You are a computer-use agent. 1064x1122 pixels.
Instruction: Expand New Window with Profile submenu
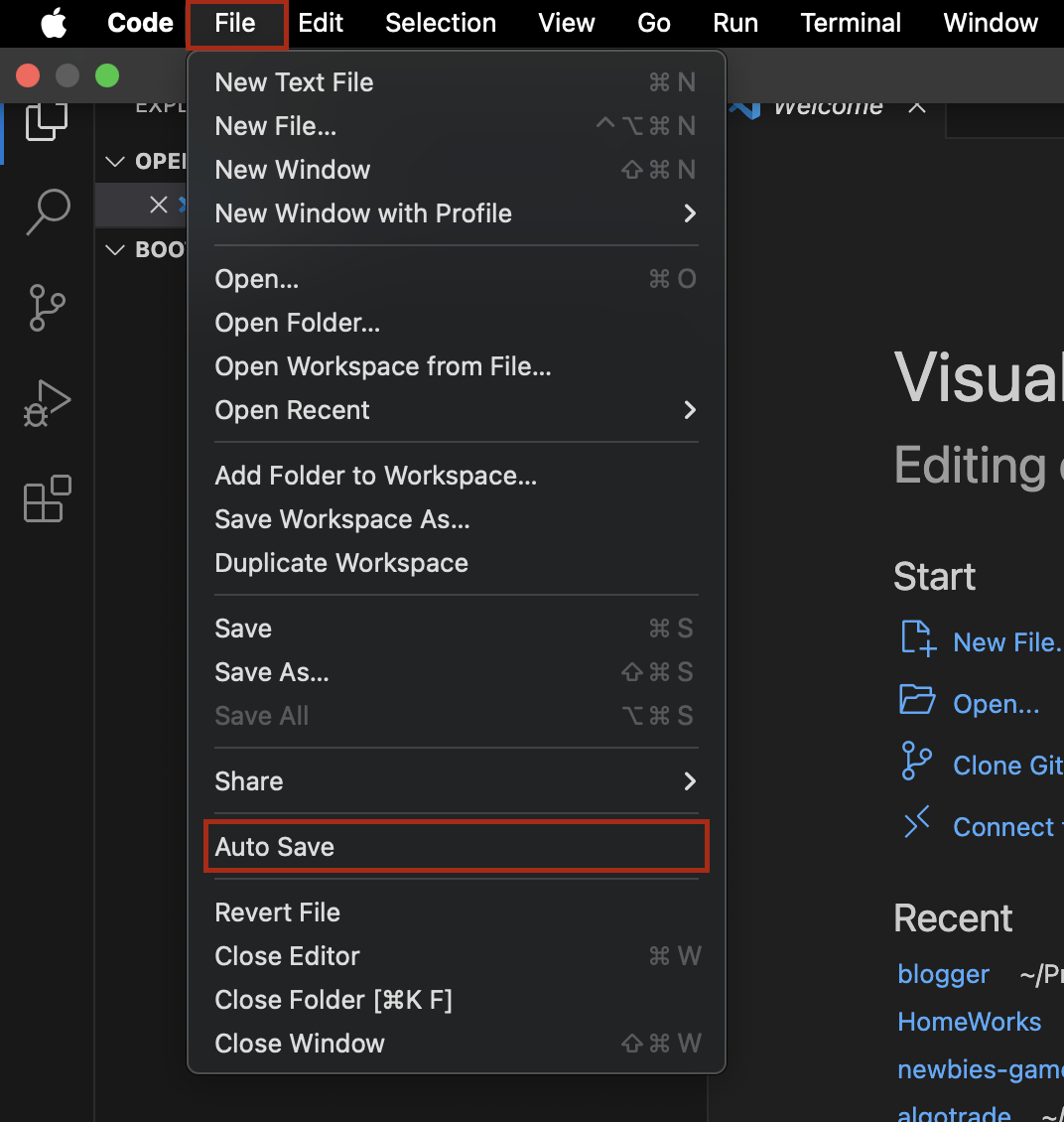tap(457, 213)
